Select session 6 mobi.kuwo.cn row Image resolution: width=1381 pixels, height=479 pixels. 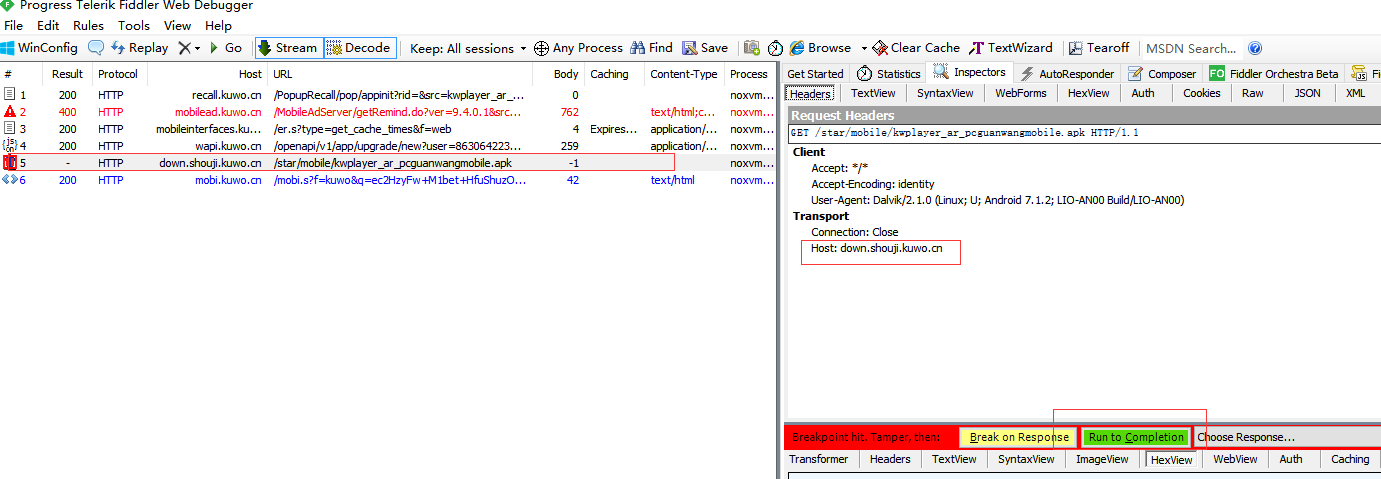pos(388,180)
